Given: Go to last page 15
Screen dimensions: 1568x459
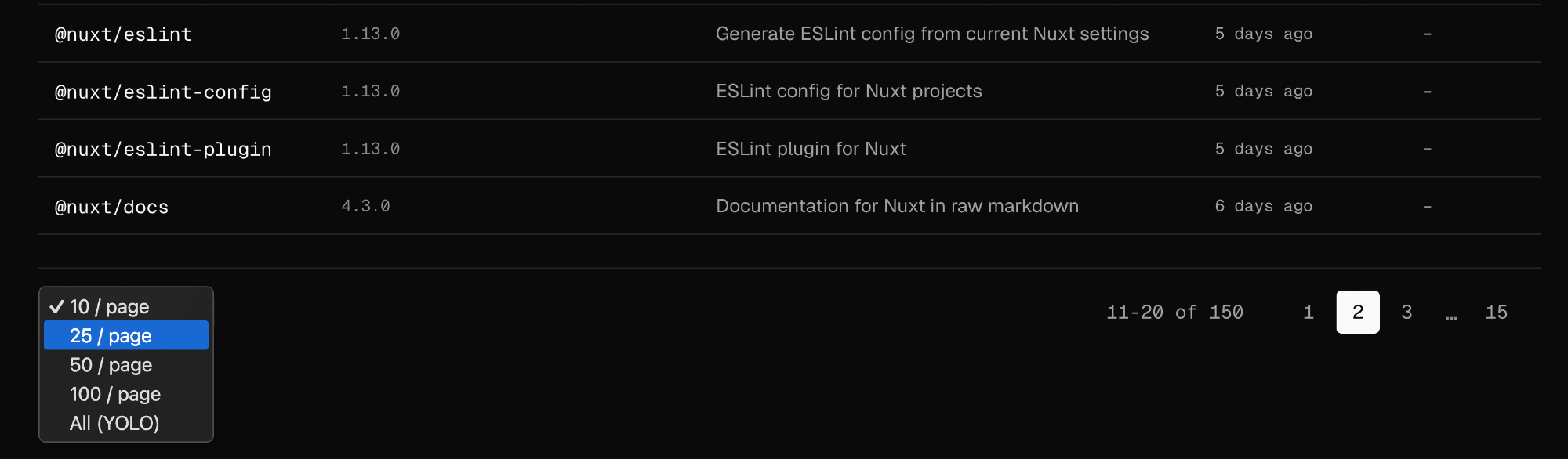Looking at the screenshot, I should (1496, 313).
